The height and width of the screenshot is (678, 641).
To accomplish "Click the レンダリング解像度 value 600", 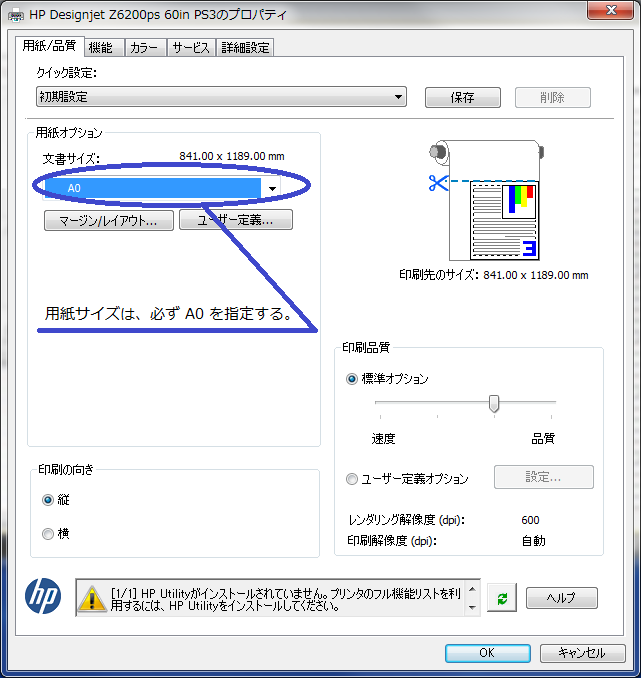I will [530, 520].
